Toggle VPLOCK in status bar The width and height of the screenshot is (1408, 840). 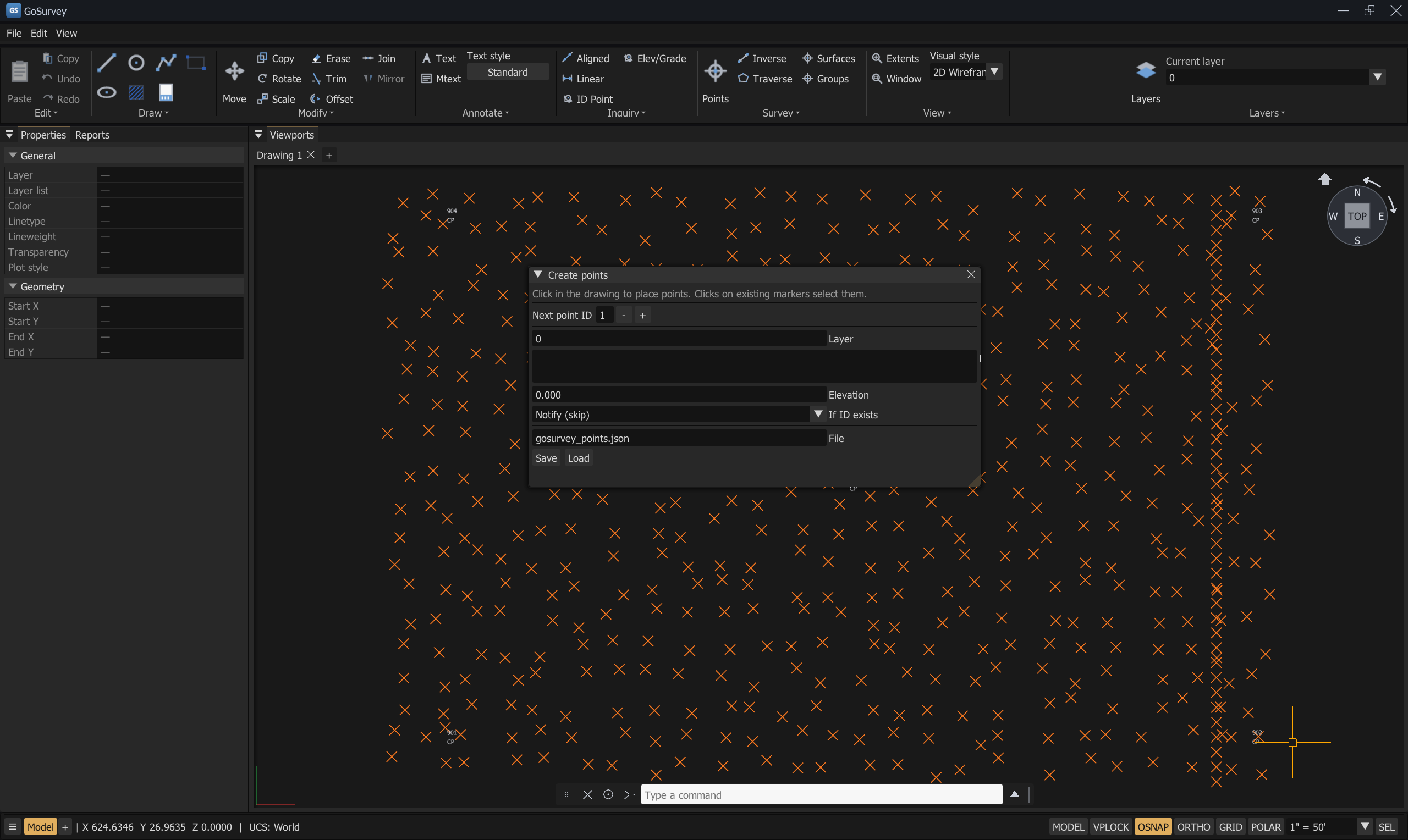(x=1110, y=826)
